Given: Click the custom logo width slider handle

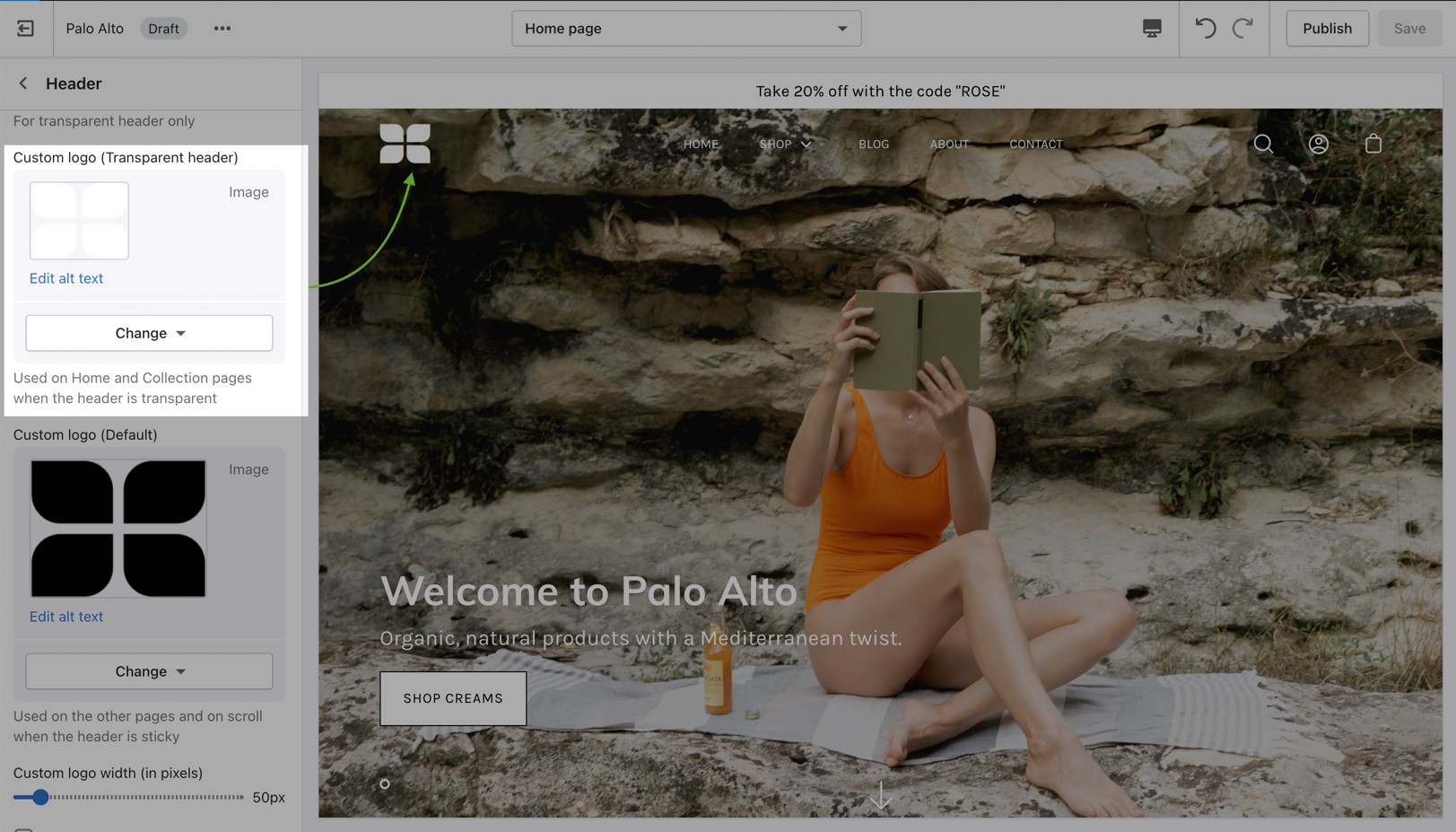Looking at the screenshot, I should [40, 797].
